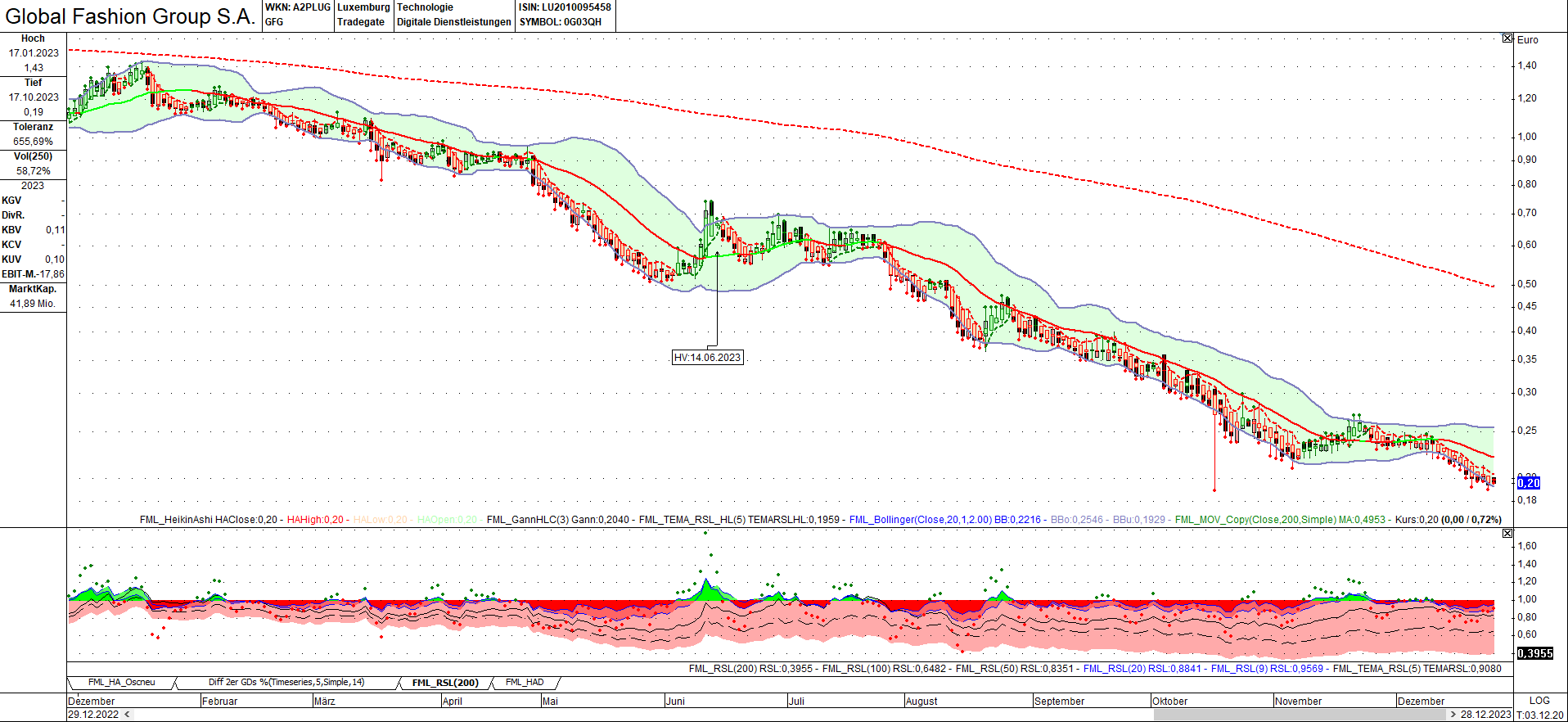This screenshot has height=722, width=1568.
Task: Click the EBIT-M. row label
Action: coord(19,274)
